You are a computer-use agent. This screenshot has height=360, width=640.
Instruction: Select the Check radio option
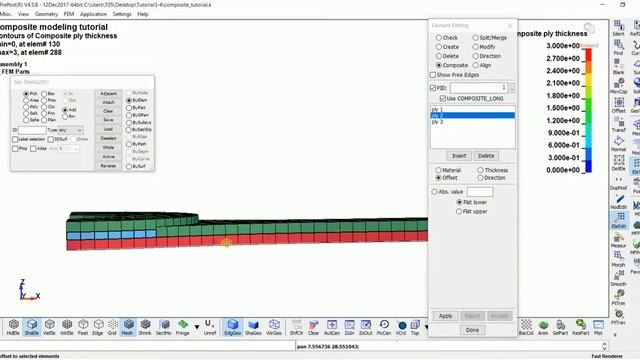(x=439, y=38)
